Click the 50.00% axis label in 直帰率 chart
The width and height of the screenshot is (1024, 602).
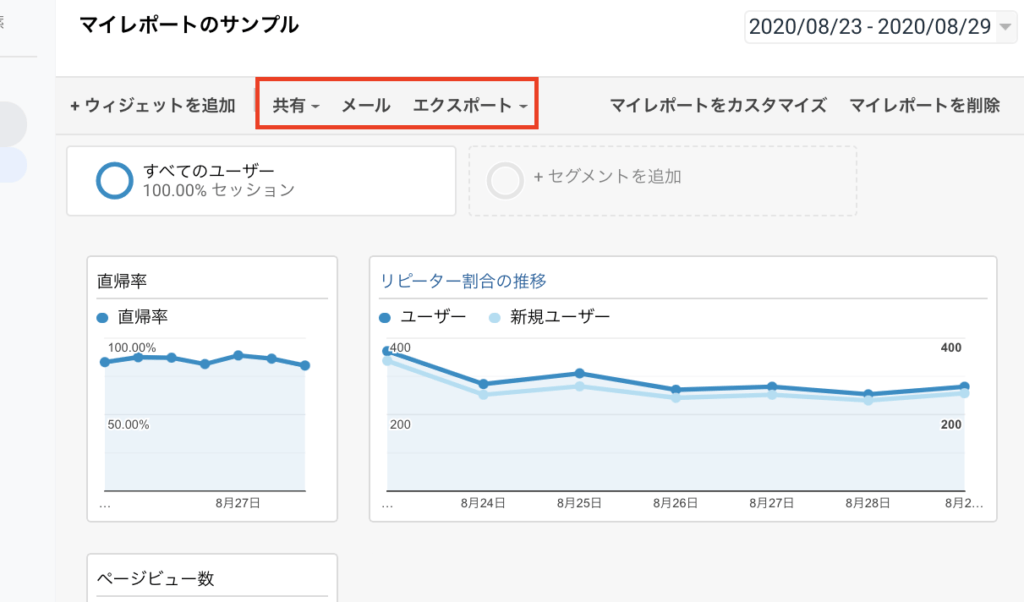click(128, 424)
